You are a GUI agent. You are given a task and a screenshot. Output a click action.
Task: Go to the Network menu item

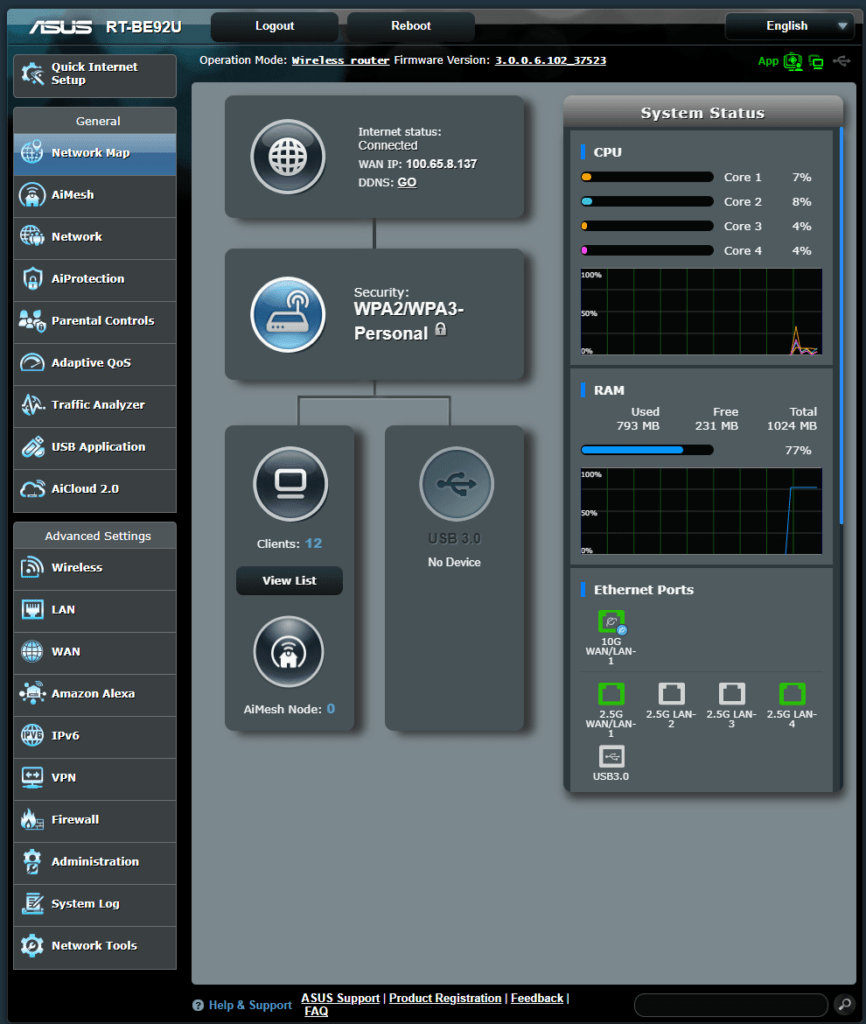click(x=95, y=237)
